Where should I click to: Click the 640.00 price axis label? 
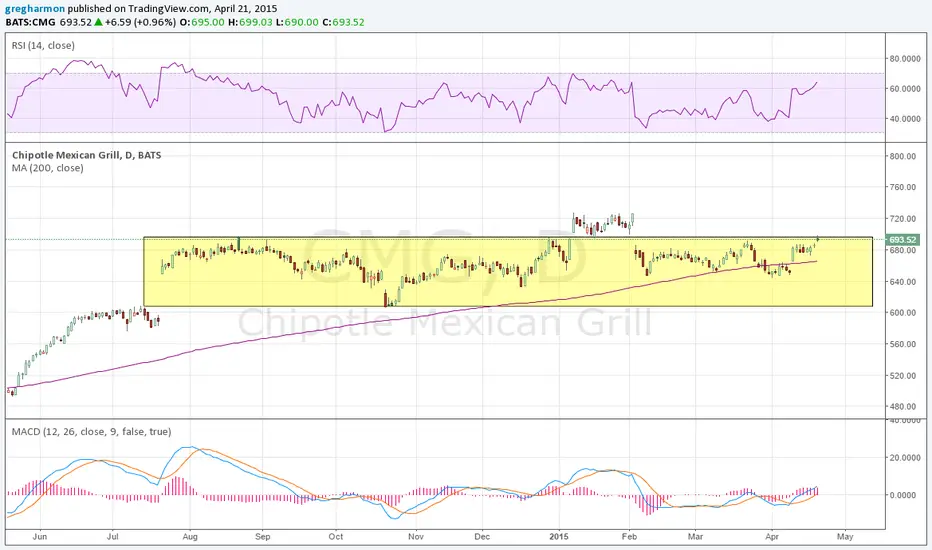tap(902, 282)
